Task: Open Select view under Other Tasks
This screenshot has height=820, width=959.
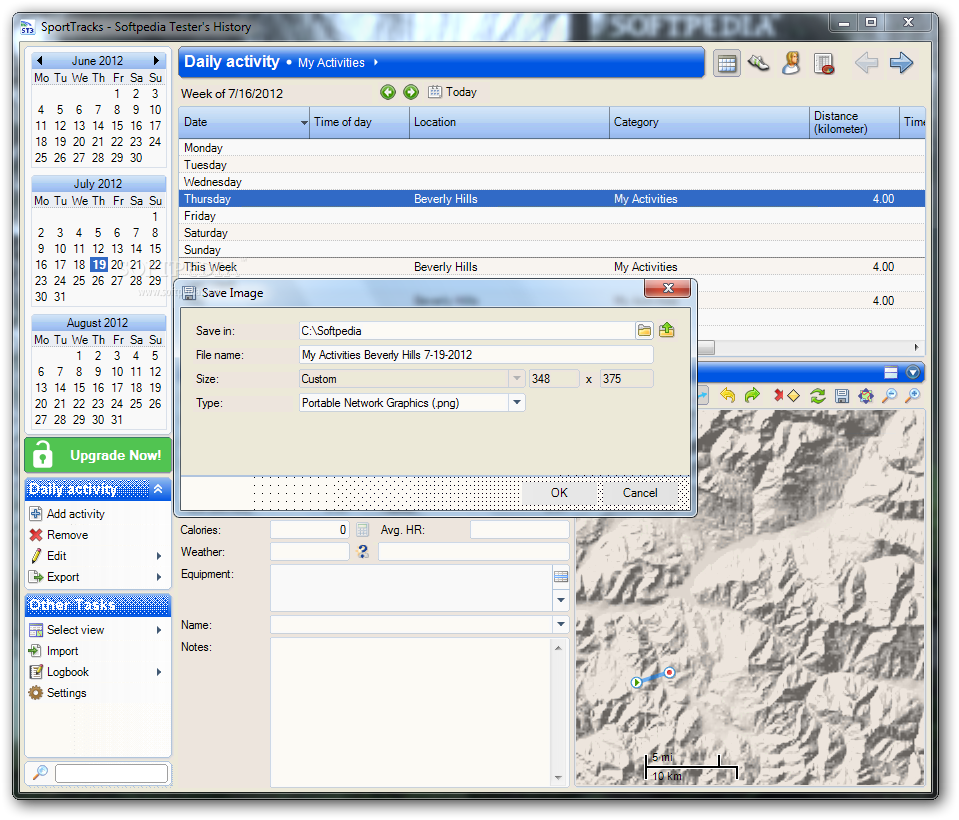Action: (75, 630)
